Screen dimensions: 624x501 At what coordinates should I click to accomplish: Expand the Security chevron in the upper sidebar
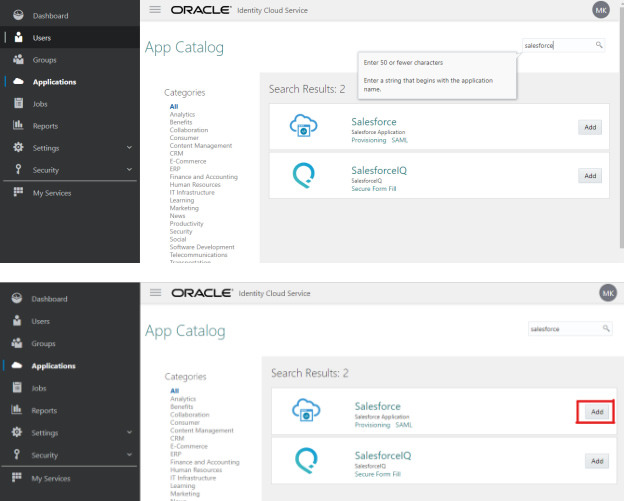tap(129, 170)
